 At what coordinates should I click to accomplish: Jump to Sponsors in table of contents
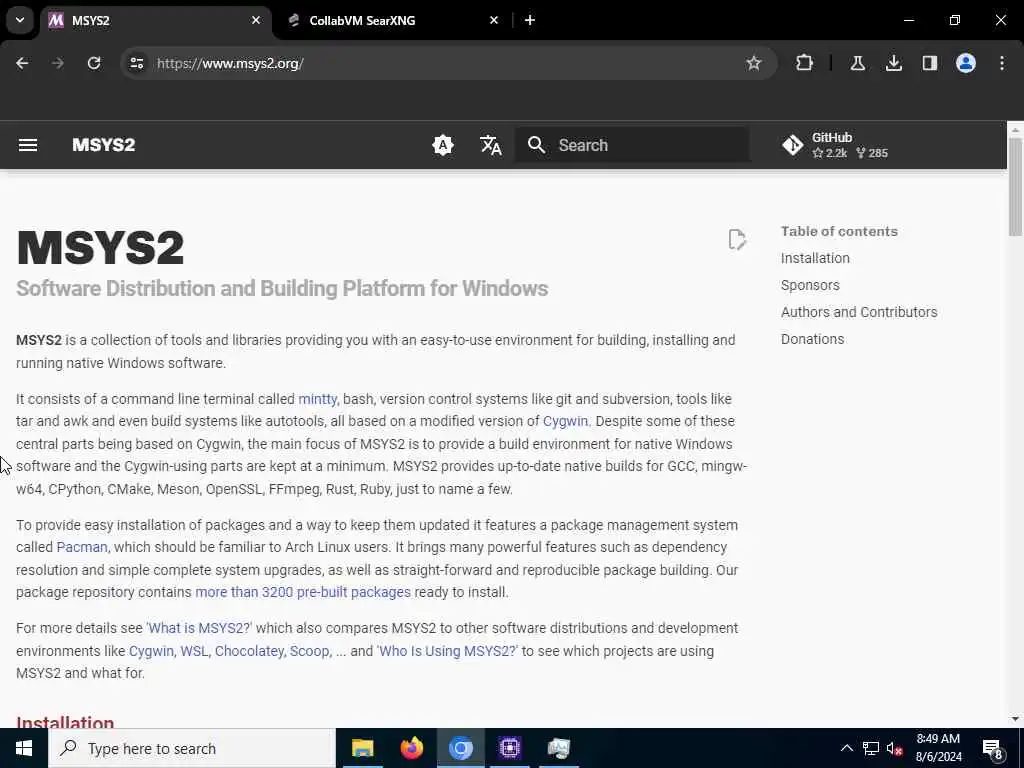pyautogui.click(x=810, y=285)
